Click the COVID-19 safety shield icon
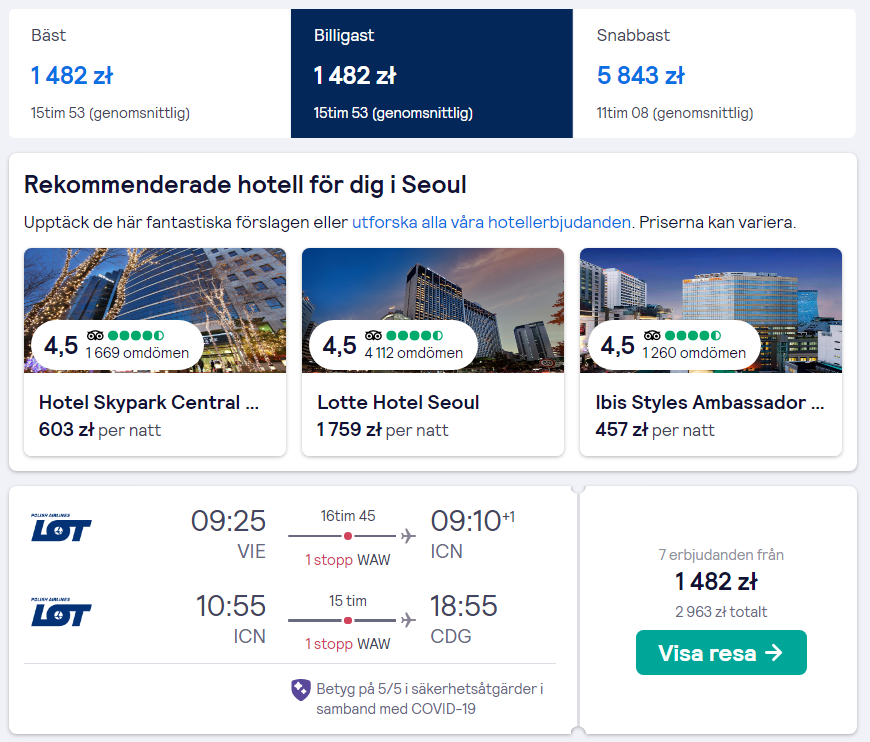870x742 pixels. coord(301,690)
